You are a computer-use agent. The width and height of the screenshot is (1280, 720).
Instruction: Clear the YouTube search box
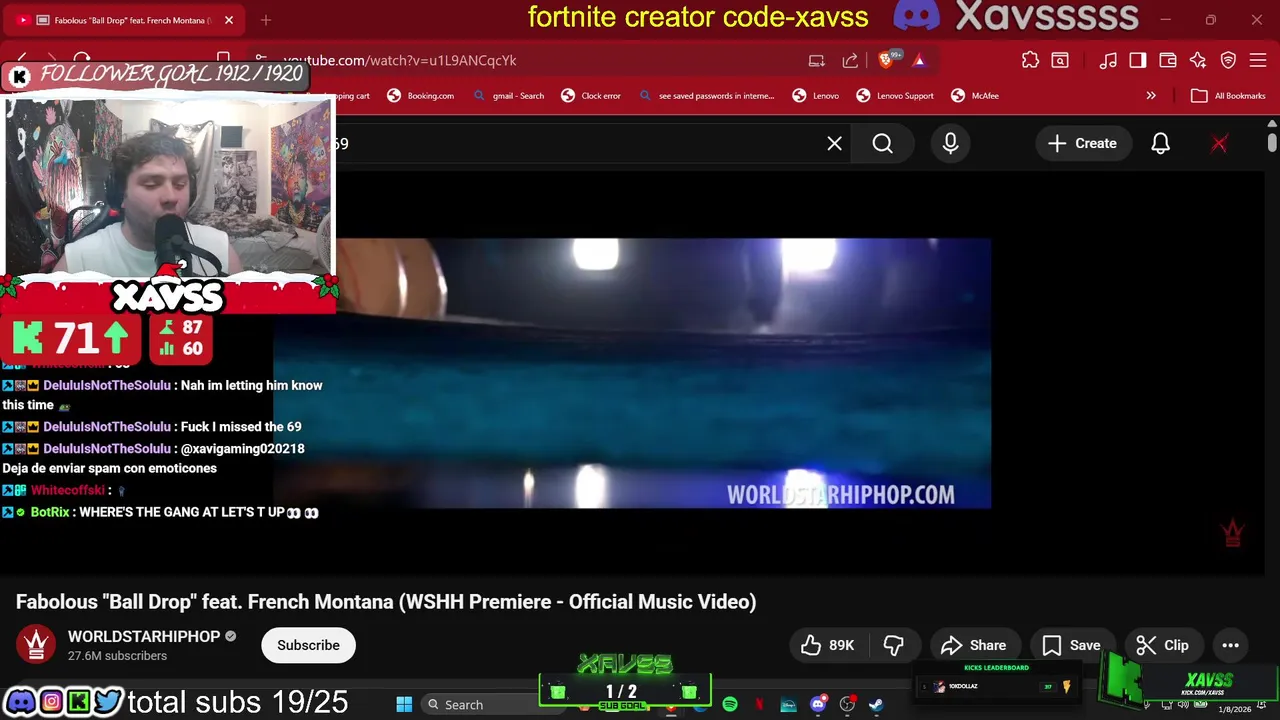point(834,144)
